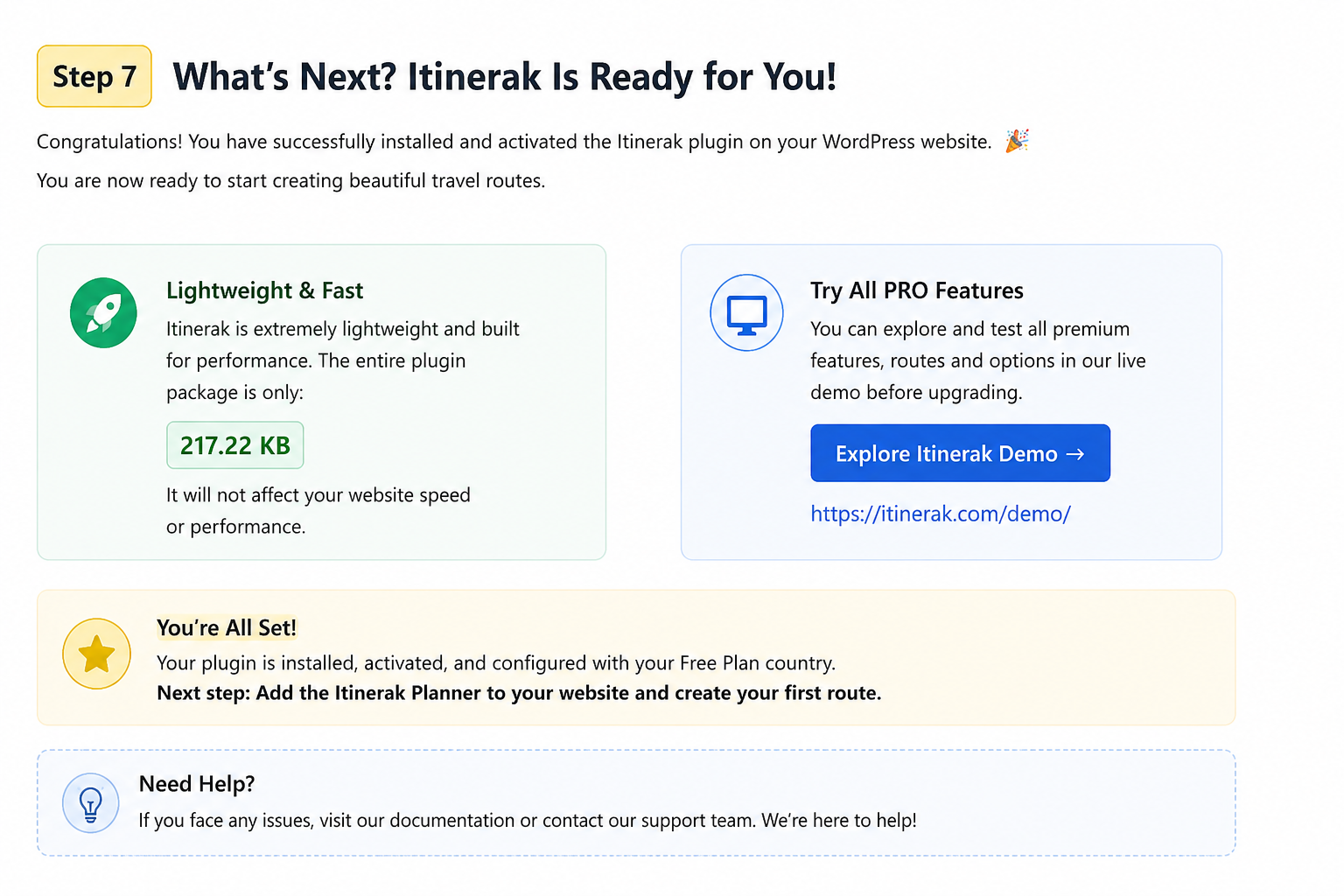Open the Explore Itinerak Demo button
This screenshot has height=896, width=1344.
tap(960, 453)
